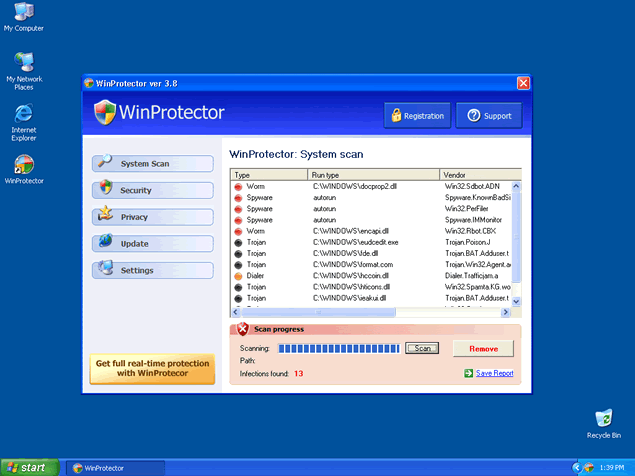Go to the Update section
This screenshot has height=476, width=635.
point(153,243)
